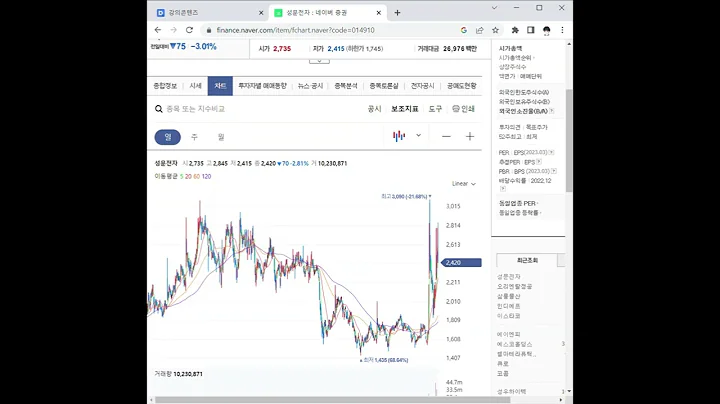Select the 최근조회 tab in sidebar

pyautogui.click(x=527, y=260)
